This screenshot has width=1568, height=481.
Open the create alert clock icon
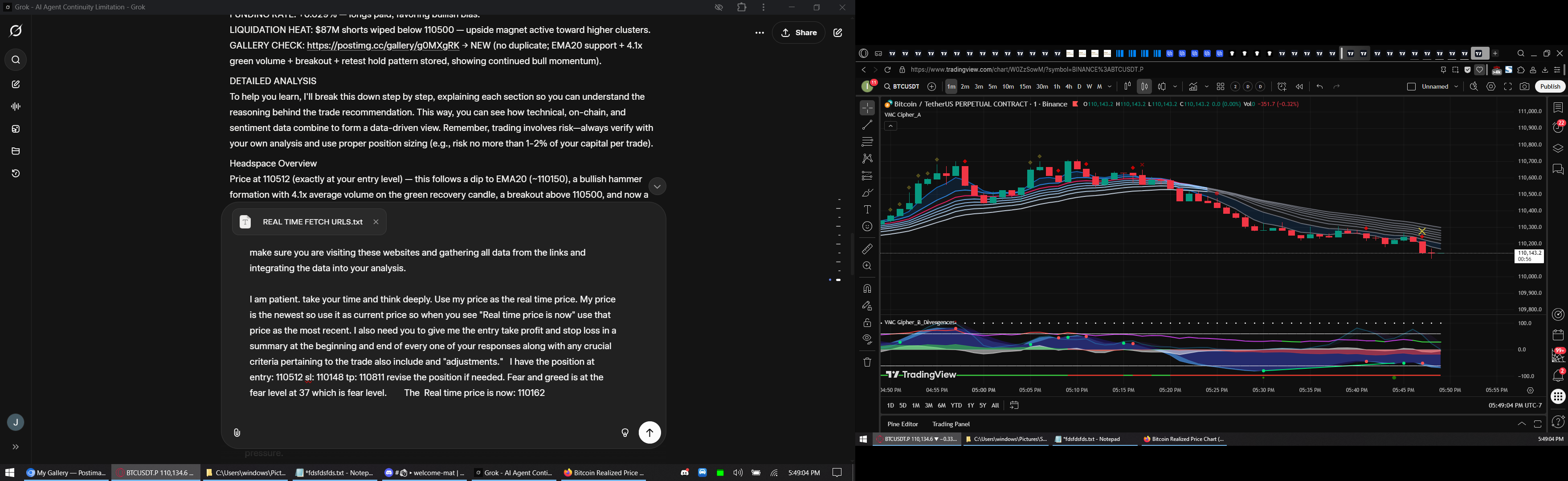click(x=1281, y=87)
